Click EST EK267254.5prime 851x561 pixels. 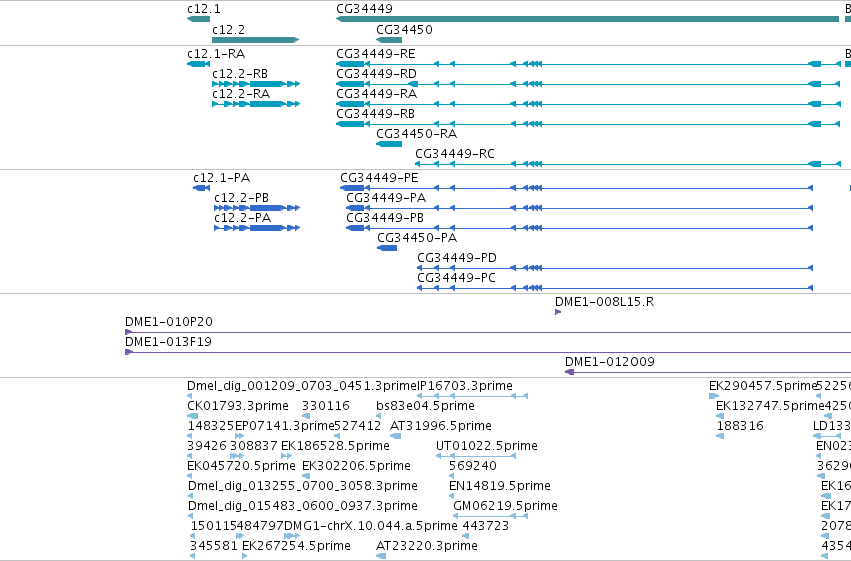coord(245,556)
